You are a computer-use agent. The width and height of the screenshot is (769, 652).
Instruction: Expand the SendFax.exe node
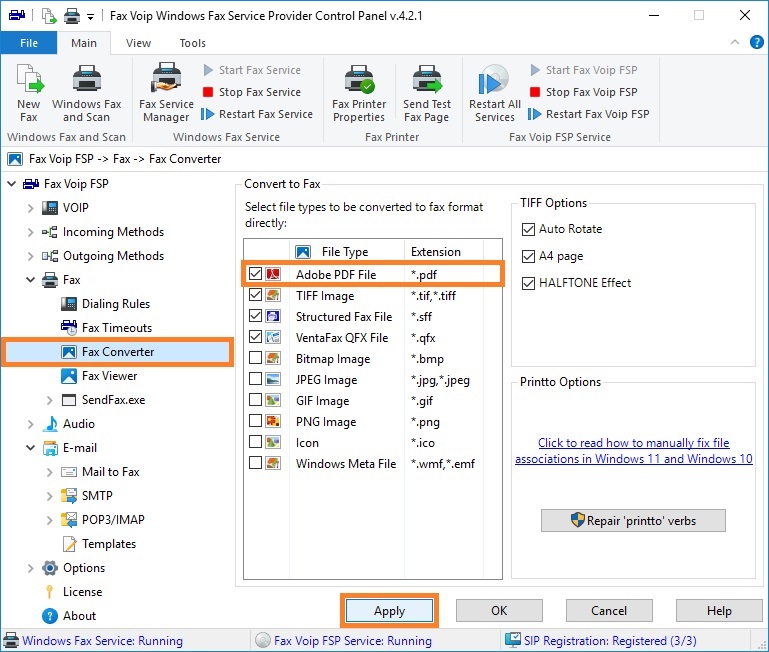50,400
